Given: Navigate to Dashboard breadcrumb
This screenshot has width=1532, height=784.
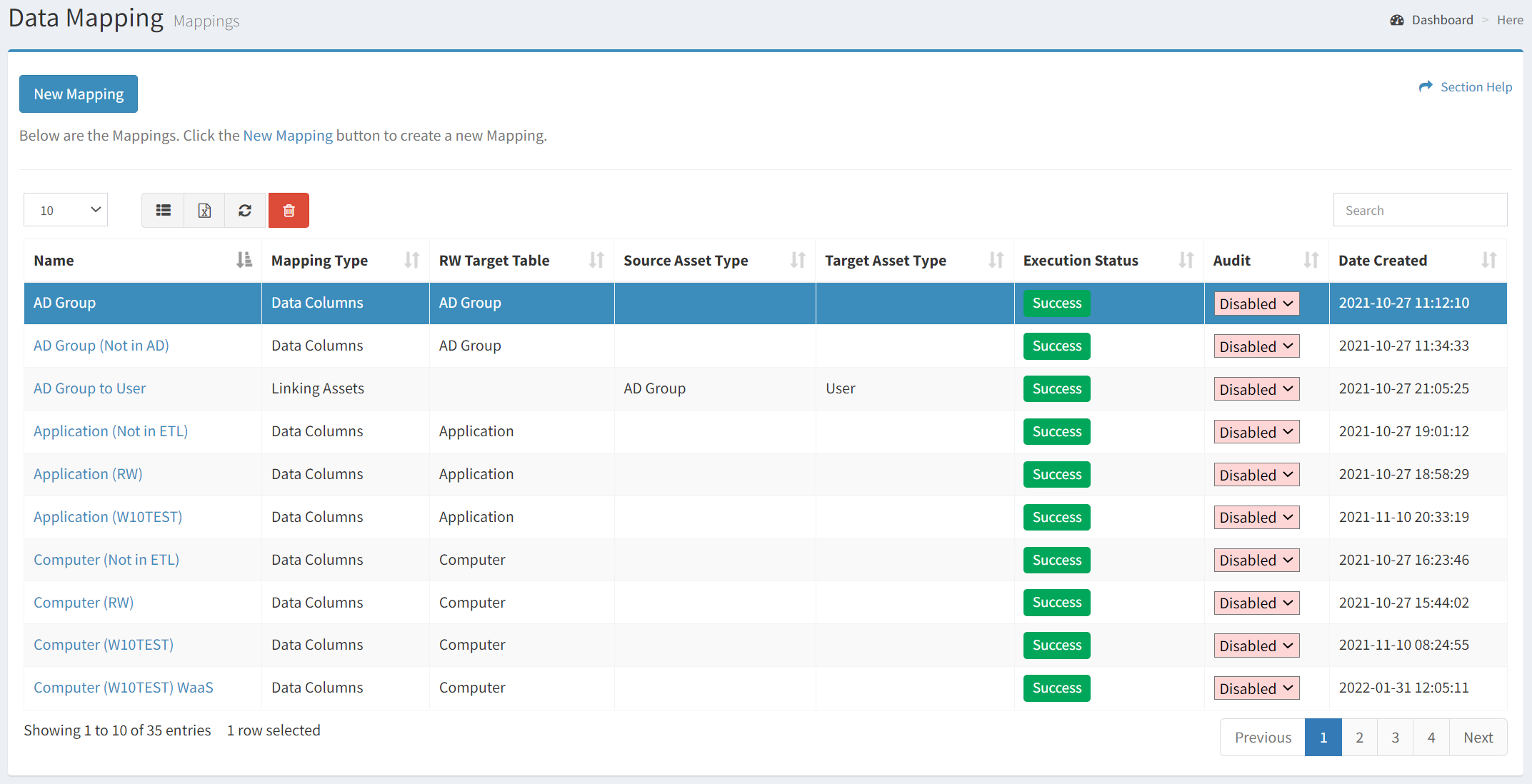Looking at the screenshot, I should [1442, 19].
